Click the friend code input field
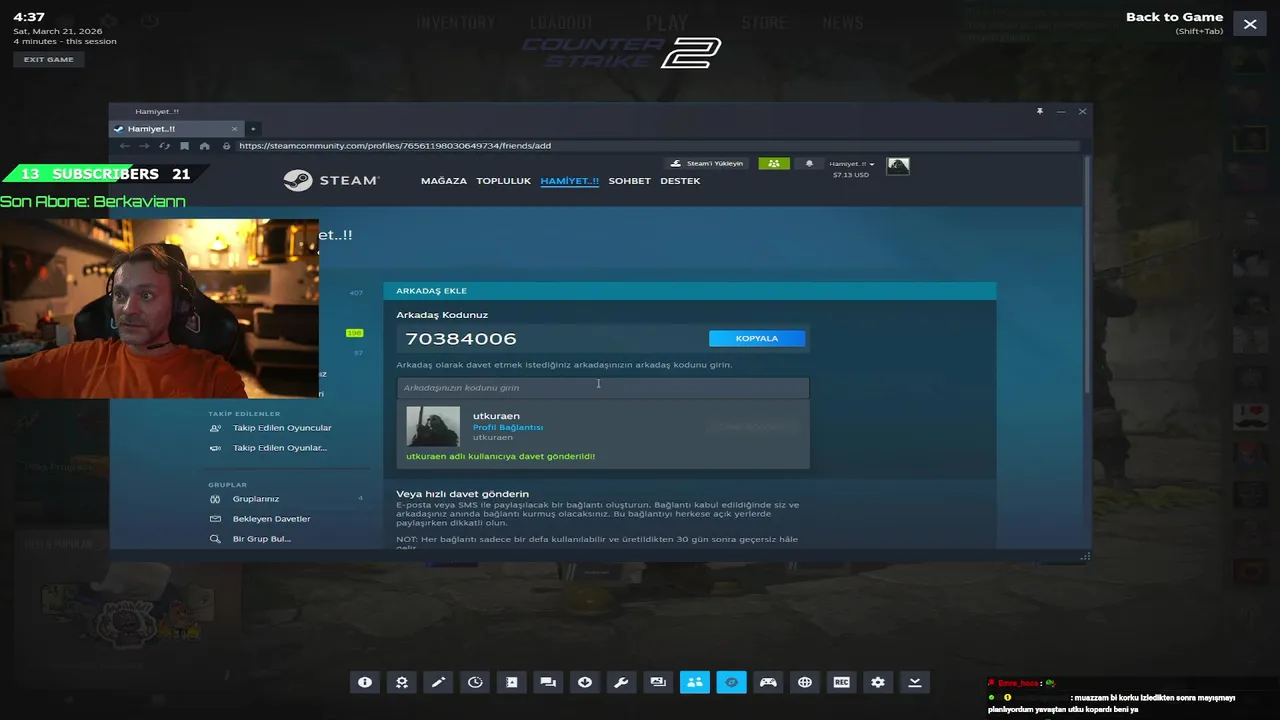The image size is (1280, 720). 603,387
